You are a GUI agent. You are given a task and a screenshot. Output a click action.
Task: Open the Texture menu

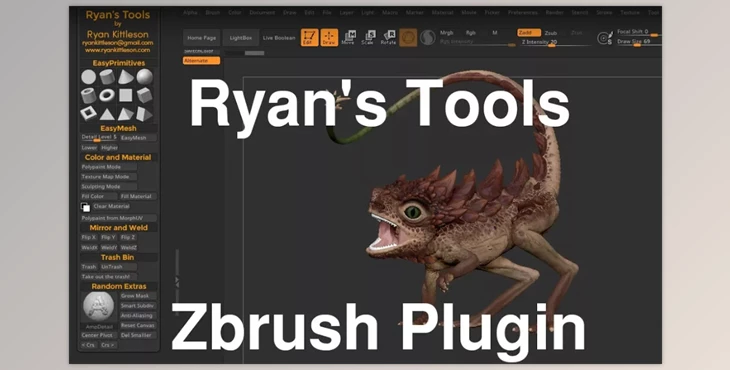click(x=630, y=13)
